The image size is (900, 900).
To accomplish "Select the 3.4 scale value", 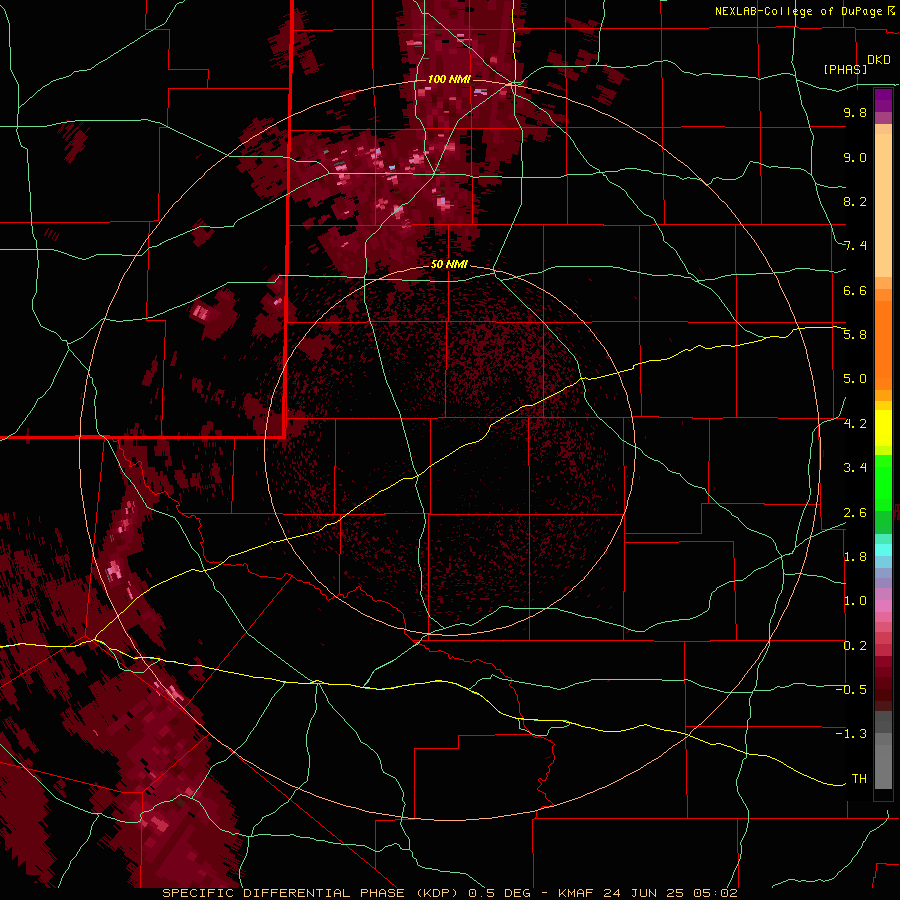I will tap(855, 468).
